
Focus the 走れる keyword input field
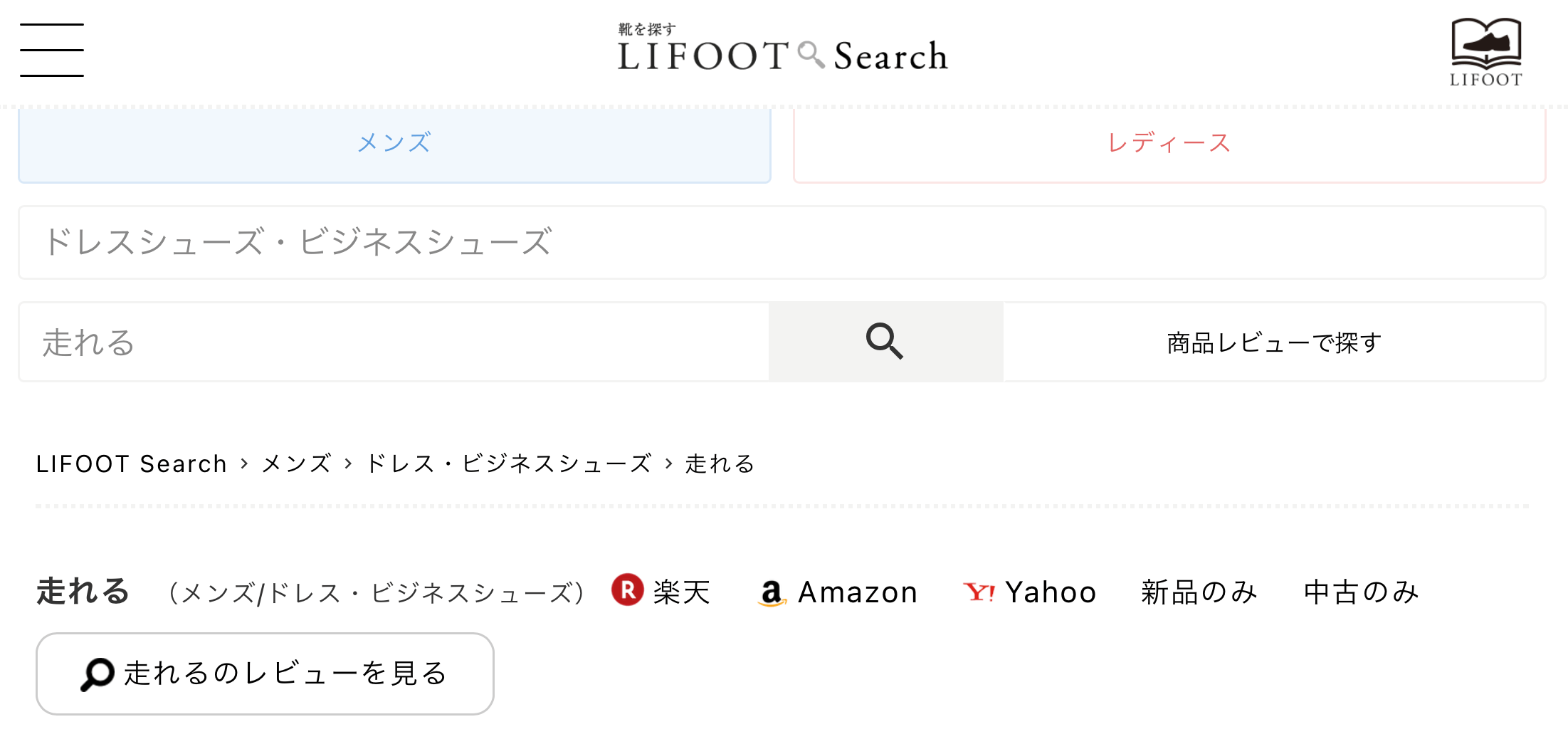coord(394,342)
